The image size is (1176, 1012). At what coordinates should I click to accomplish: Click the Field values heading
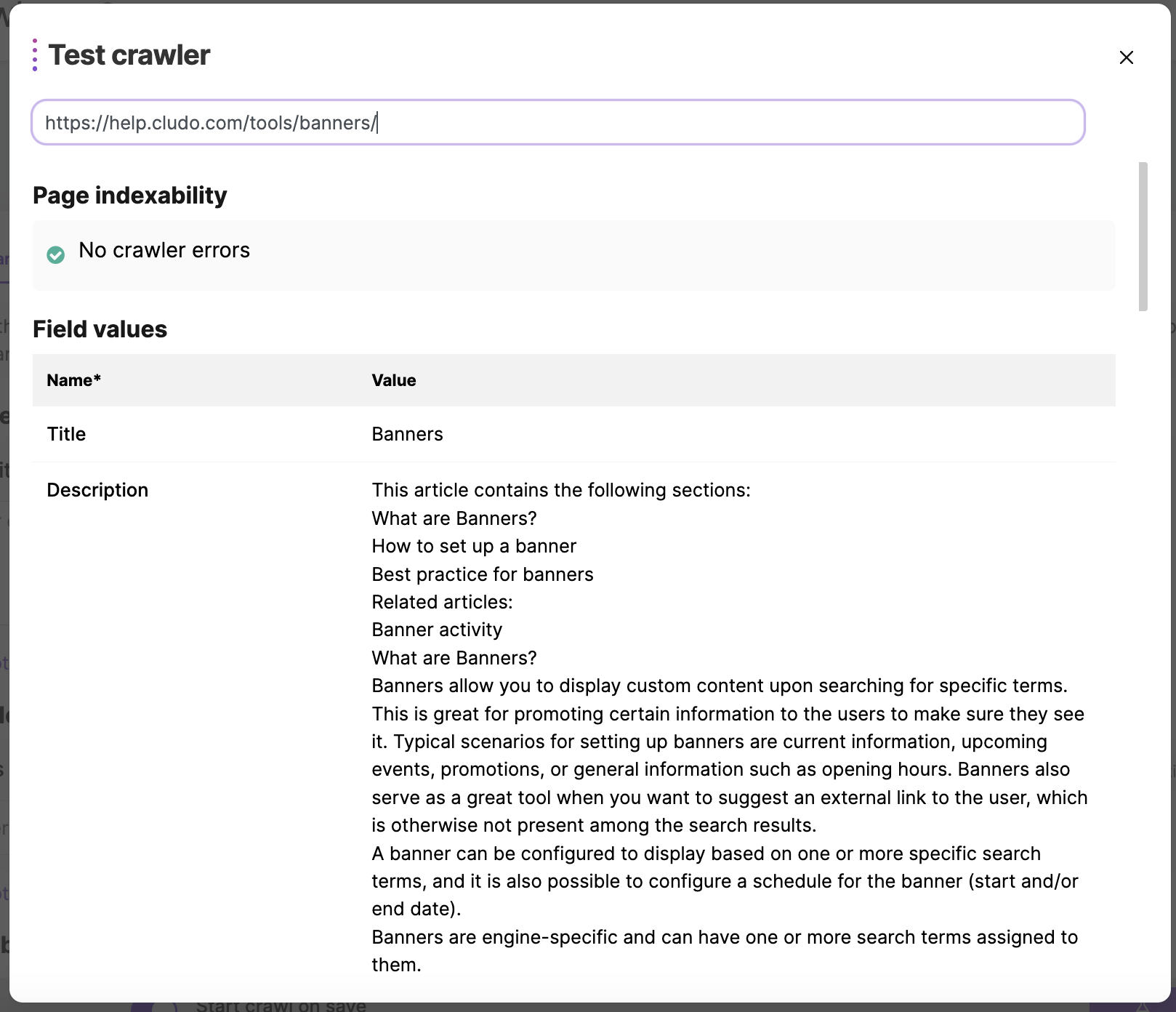[100, 329]
